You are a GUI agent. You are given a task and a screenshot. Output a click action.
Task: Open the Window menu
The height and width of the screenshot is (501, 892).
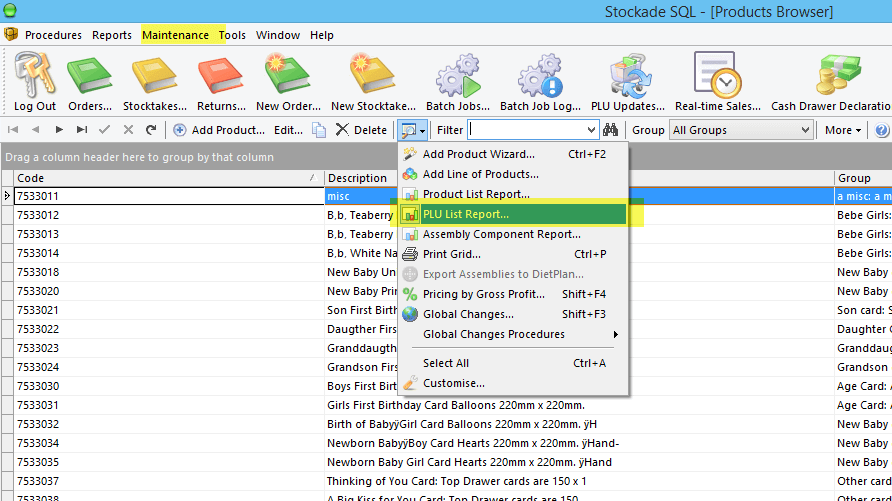pyautogui.click(x=278, y=35)
